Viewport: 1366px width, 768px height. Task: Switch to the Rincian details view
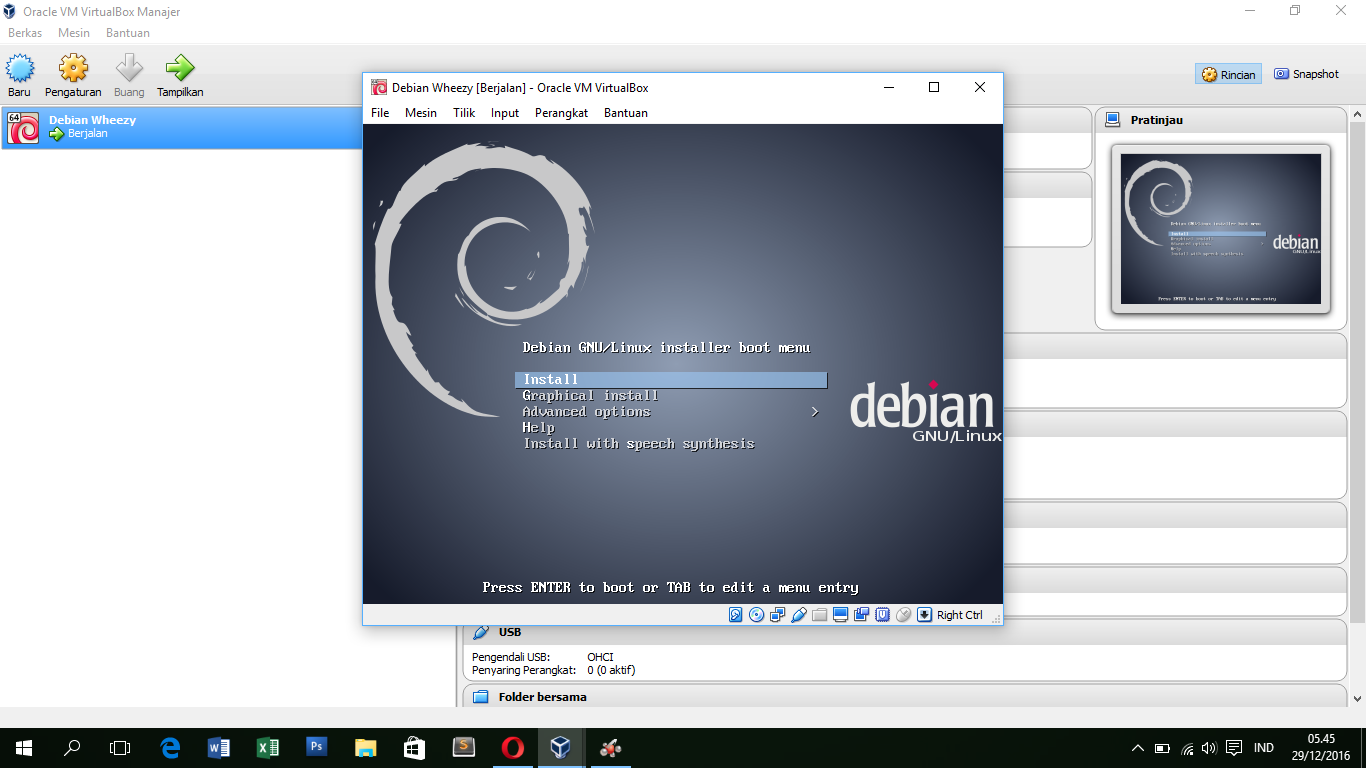pyautogui.click(x=1228, y=74)
